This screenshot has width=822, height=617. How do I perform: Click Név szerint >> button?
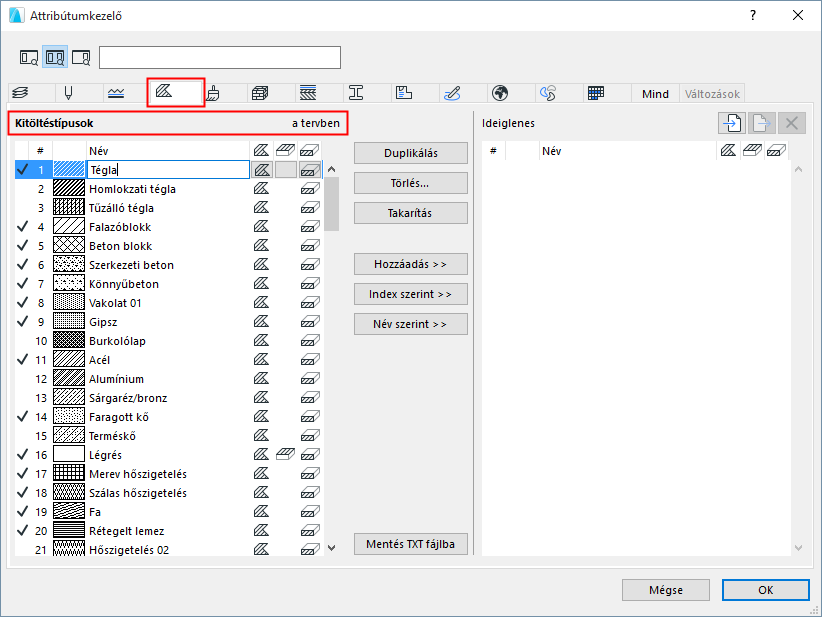410,324
